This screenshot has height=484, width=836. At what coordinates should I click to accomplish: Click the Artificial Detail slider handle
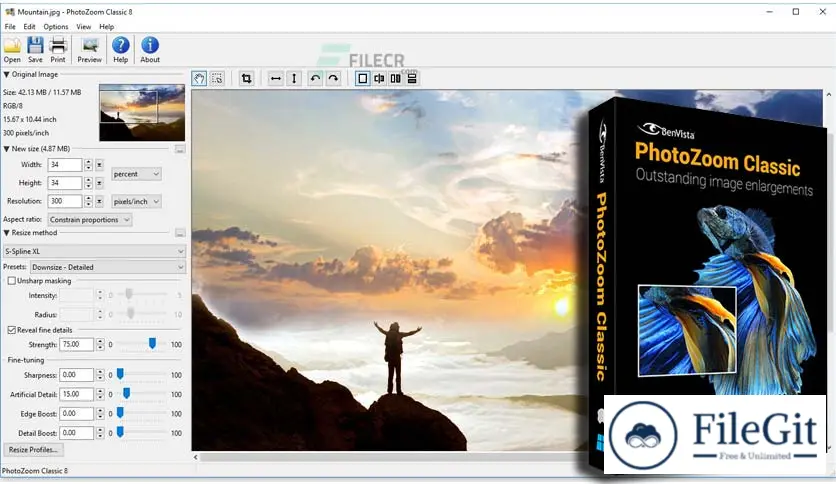click(x=126, y=394)
